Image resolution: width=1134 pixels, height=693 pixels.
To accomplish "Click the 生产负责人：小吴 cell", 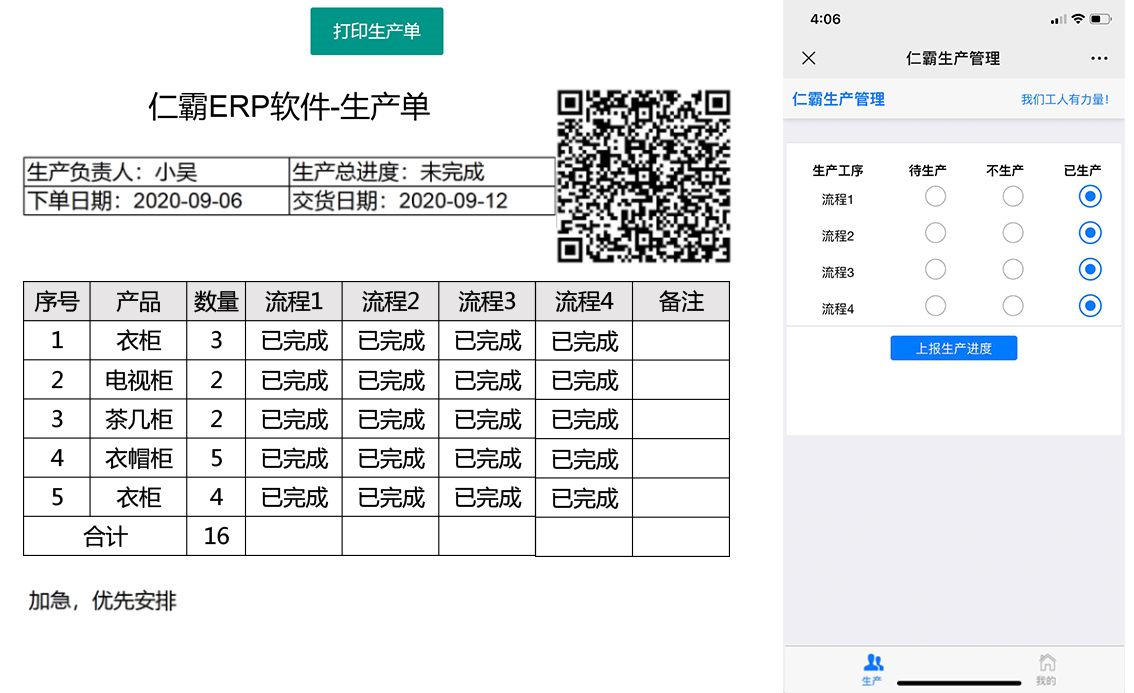I will 156,172.
